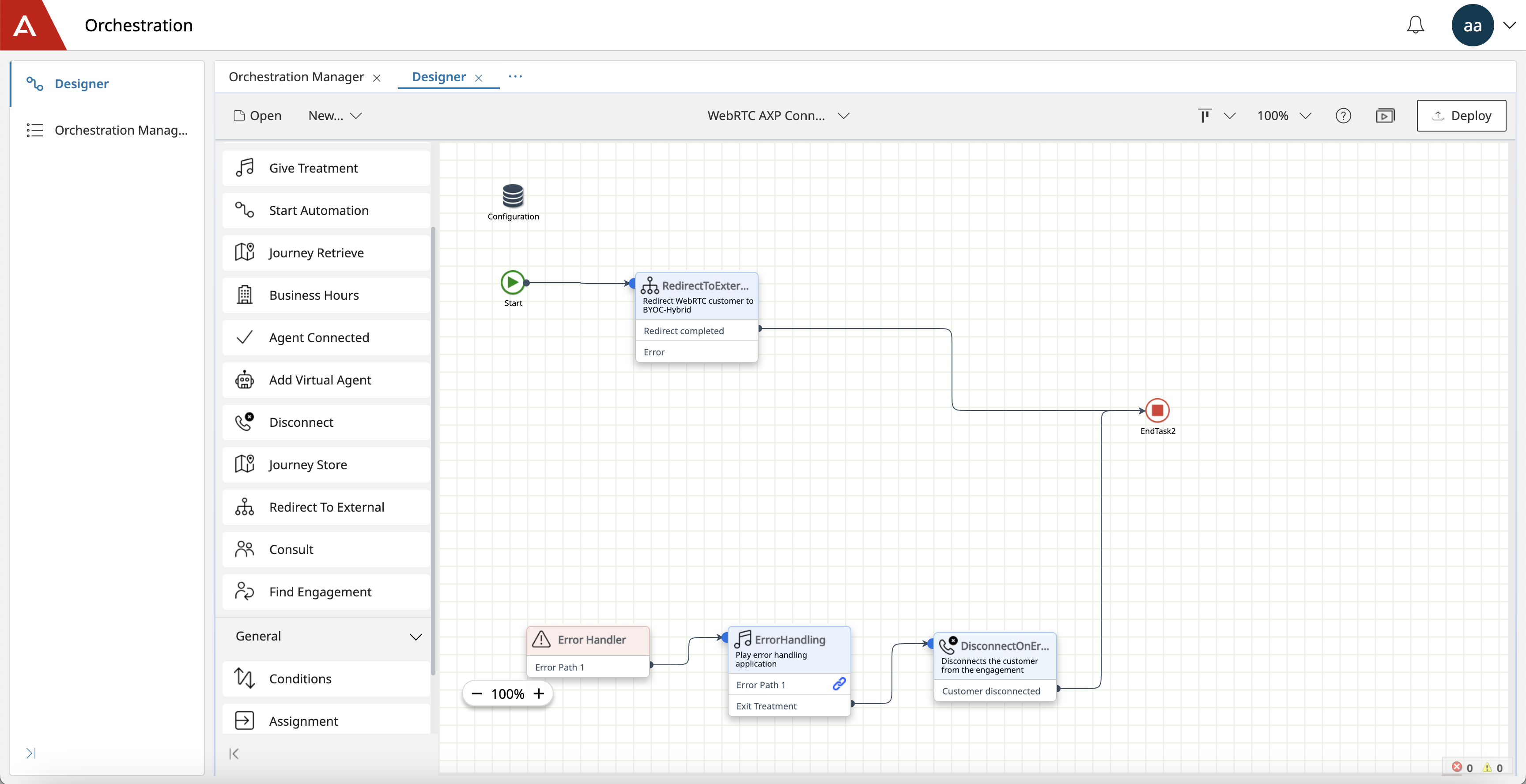Image resolution: width=1526 pixels, height=784 pixels.
Task: Click the alignment tool icon
Action: (1205, 116)
